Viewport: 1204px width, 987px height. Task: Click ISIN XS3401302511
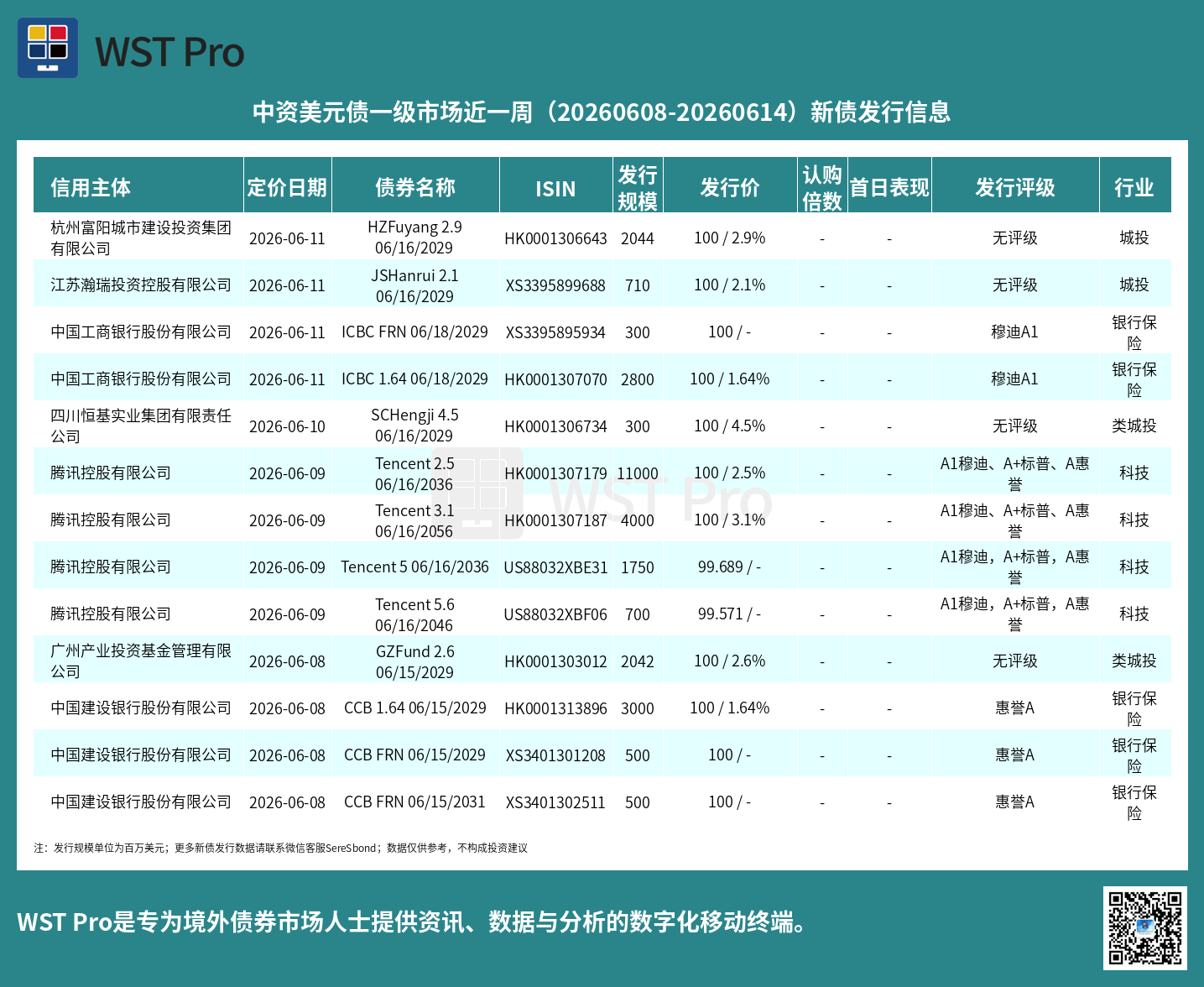[555, 803]
